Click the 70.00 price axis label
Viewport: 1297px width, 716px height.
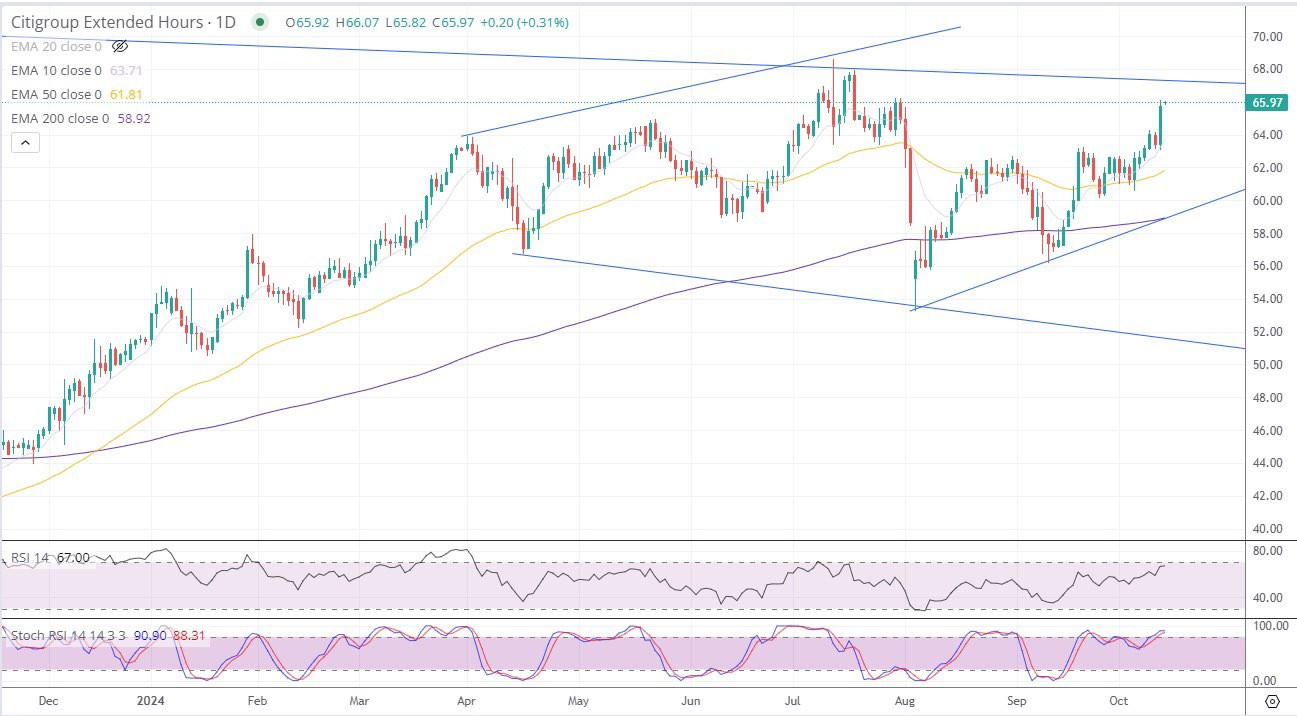[x=1267, y=37]
